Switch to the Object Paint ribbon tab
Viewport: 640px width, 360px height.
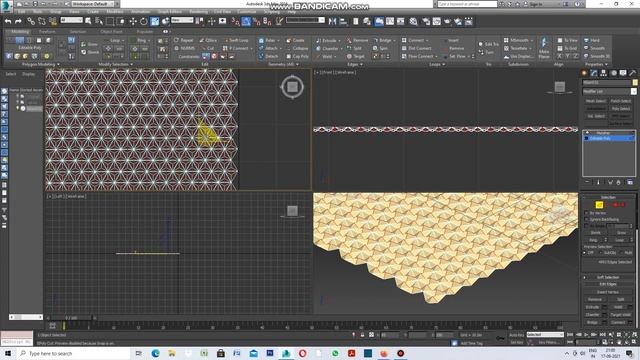(x=111, y=31)
